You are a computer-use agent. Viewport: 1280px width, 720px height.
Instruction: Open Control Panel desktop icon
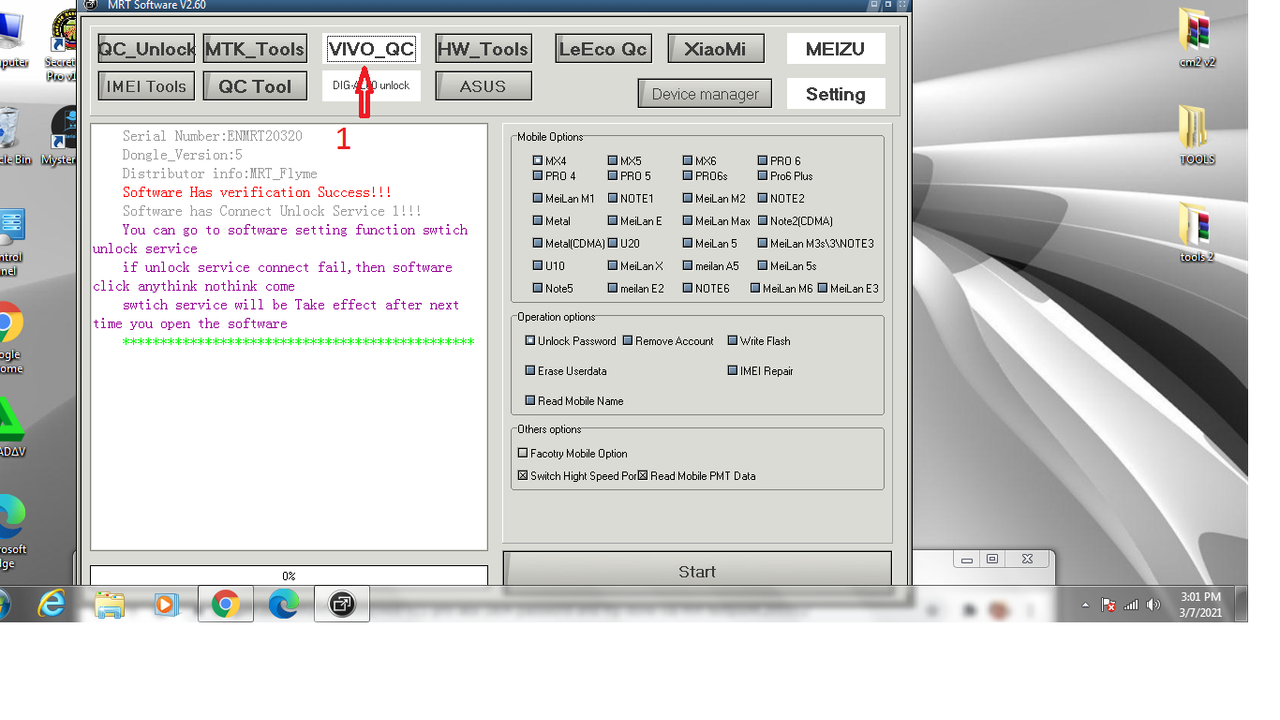(10, 242)
